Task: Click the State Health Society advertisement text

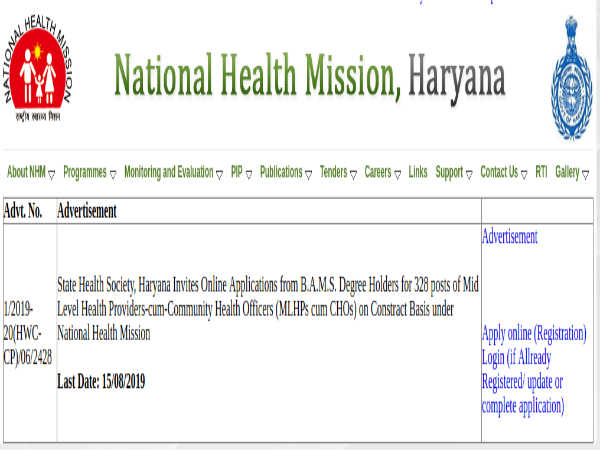Action: pyautogui.click(x=268, y=309)
